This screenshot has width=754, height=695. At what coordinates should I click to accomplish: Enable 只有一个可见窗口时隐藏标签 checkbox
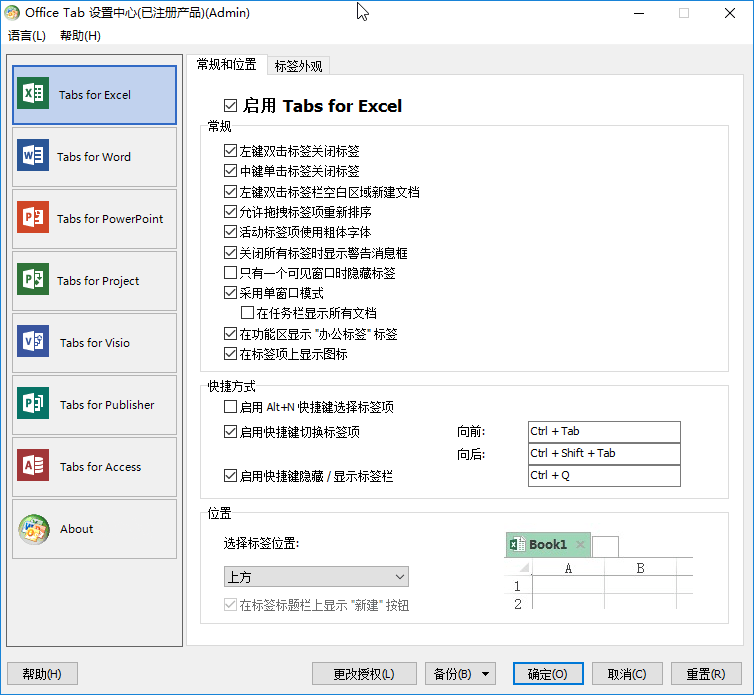point(230,273)
